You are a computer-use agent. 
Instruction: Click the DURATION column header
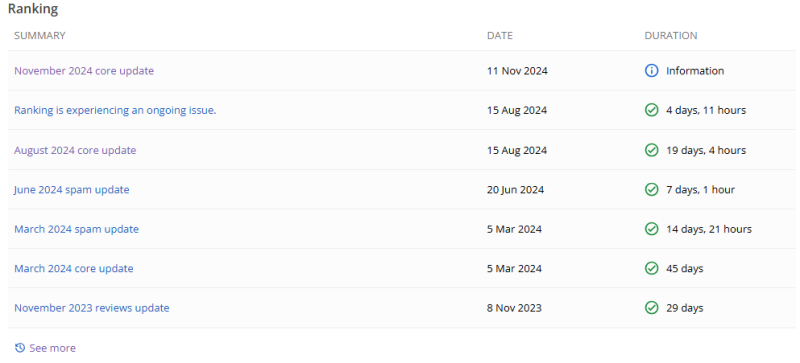671,36
